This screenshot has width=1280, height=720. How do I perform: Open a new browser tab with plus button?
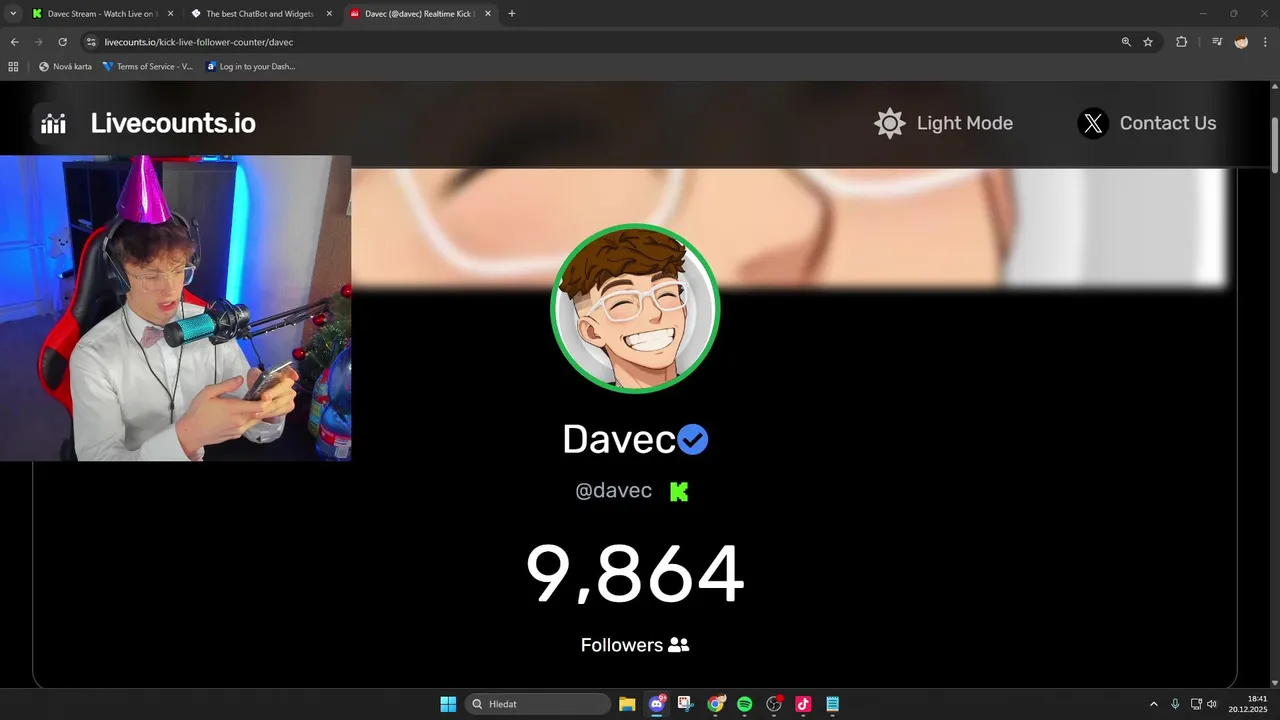[x=512, y=14]
